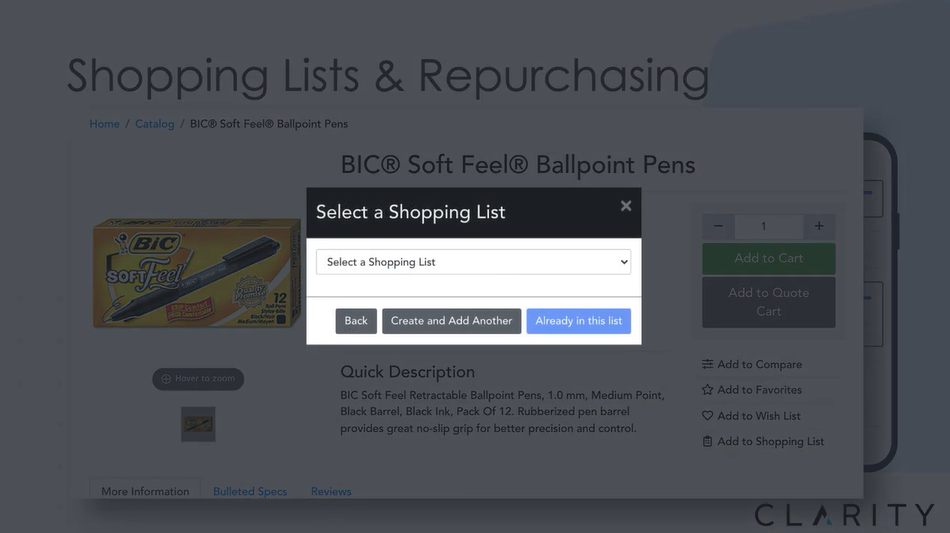950x533 pixels.
Task: Click Add to Quote Cart button
Action: point(769,302)
